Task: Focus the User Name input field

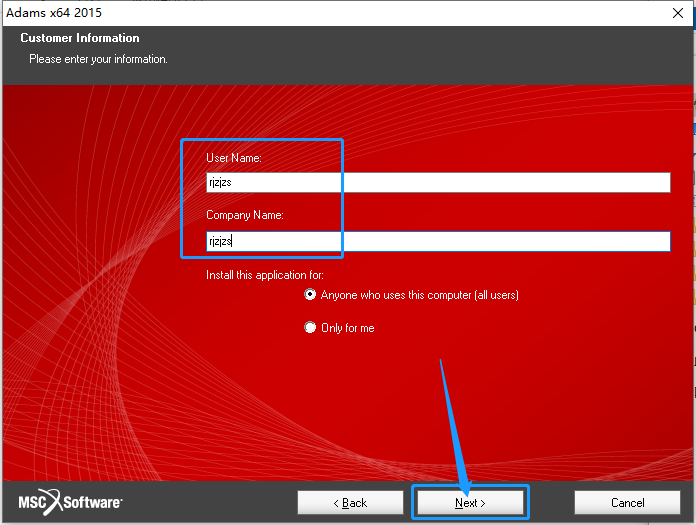Action: coord(438,182)
